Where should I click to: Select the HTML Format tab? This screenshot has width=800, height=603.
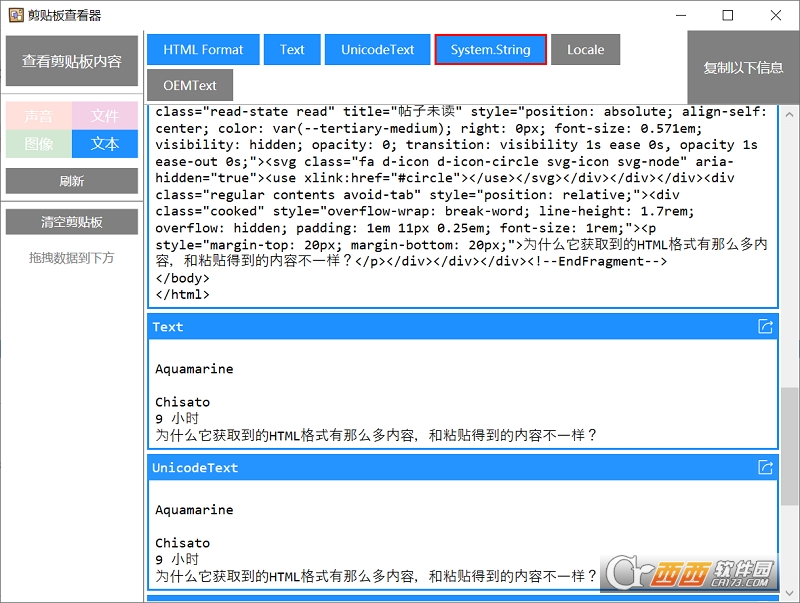click(x=203, y=49)
